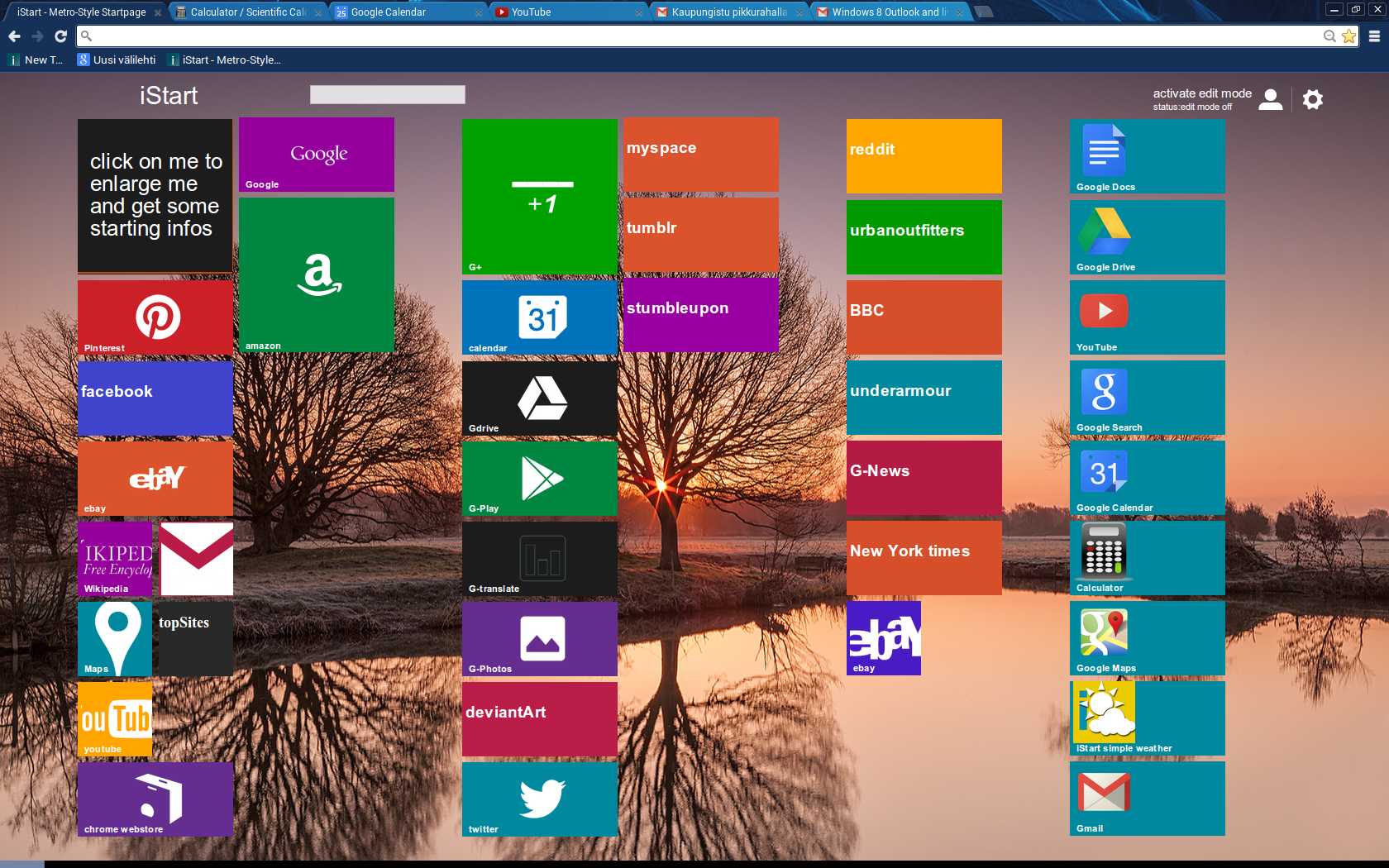Open the Pinterest tile
This screenshot has height=868, width=1389.
(x=155, y=317)
